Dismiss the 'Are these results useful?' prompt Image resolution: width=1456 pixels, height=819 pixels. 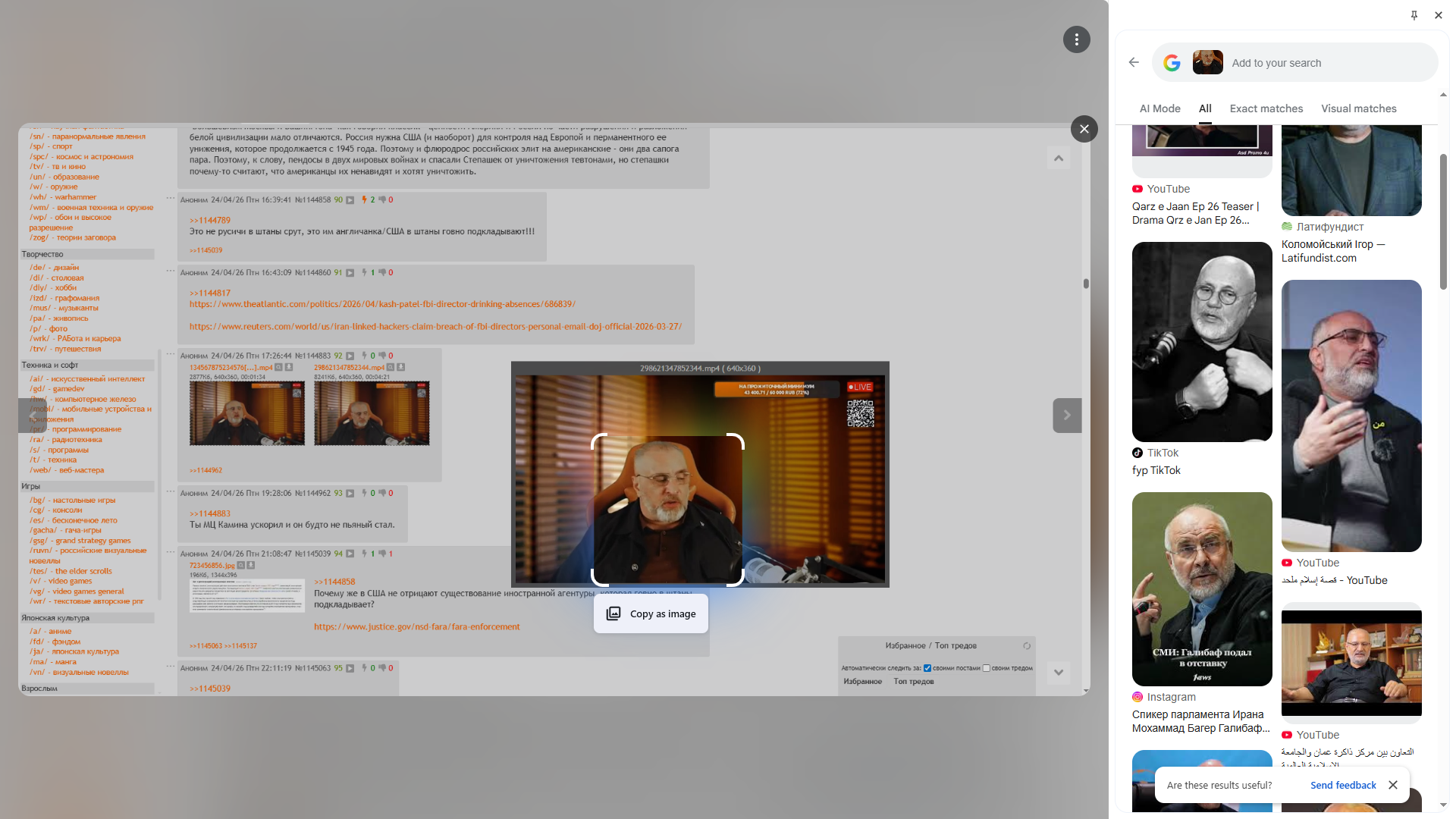1393,785
